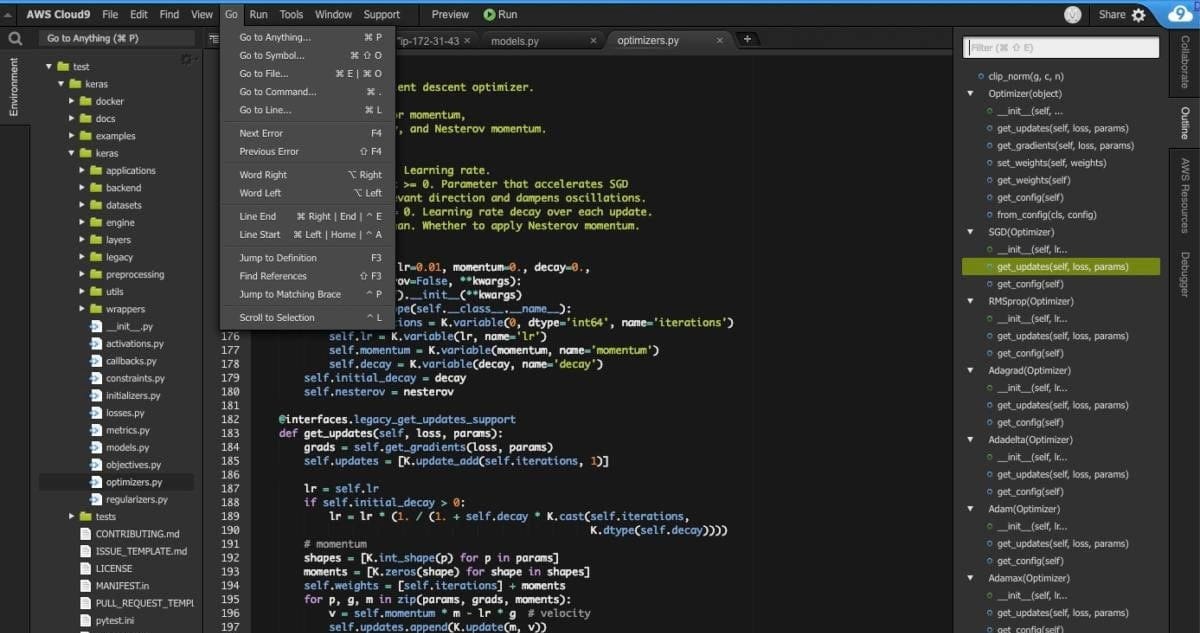Viewport: 1200px width, 633px height.
Task: Collapse SGD(Optimizer) outline node
Action: coord(970,232)
